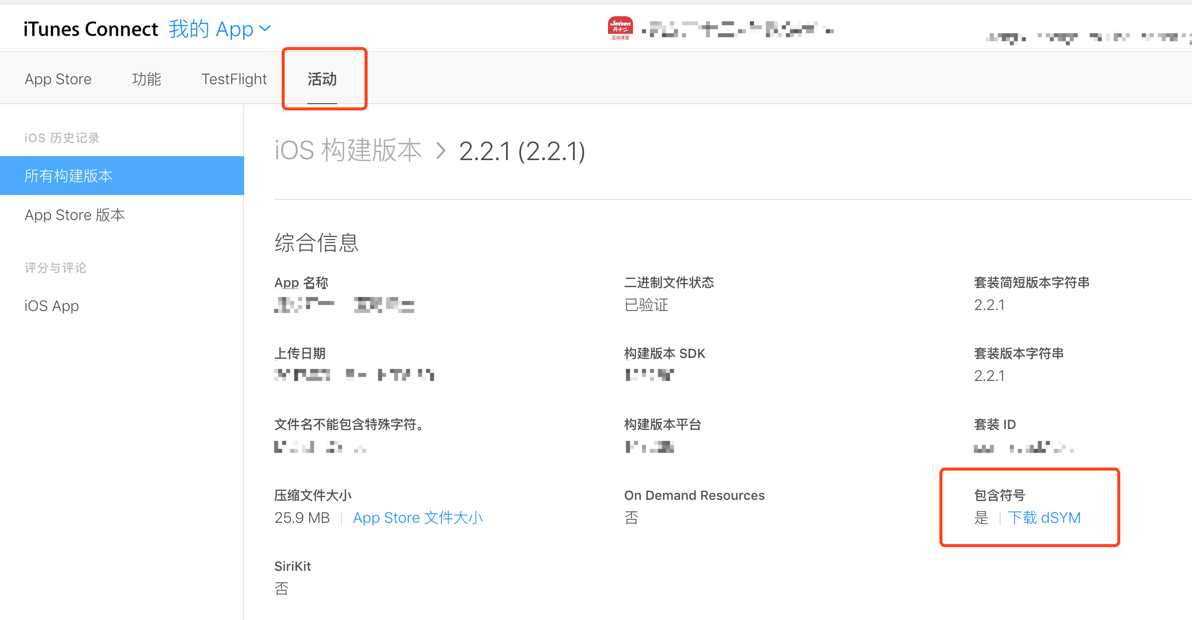Viewport: 1192px width, 620px height.
Task: Click the 套装 ID label
Action: 995,424
